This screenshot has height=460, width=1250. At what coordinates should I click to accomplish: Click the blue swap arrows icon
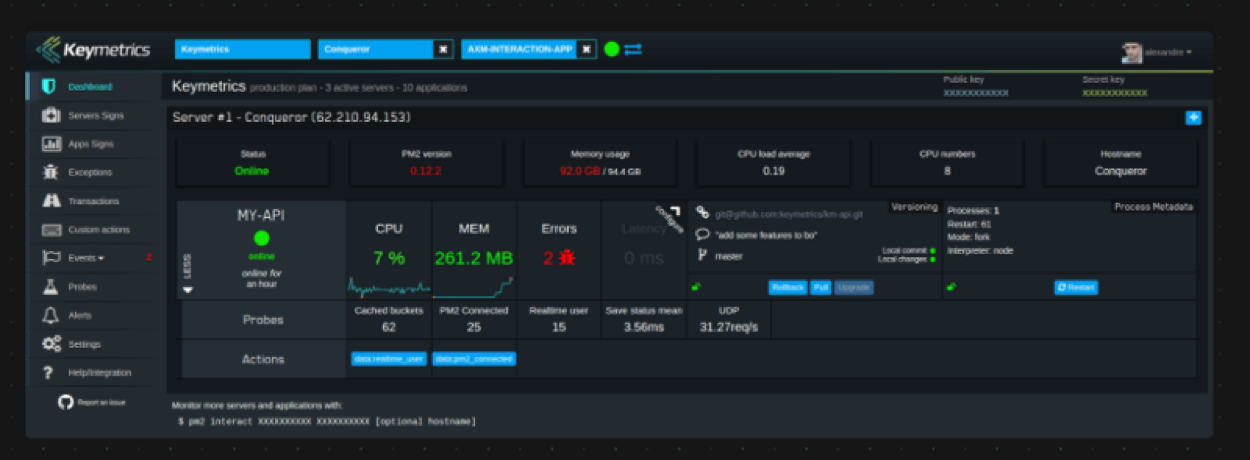point(633,48)
